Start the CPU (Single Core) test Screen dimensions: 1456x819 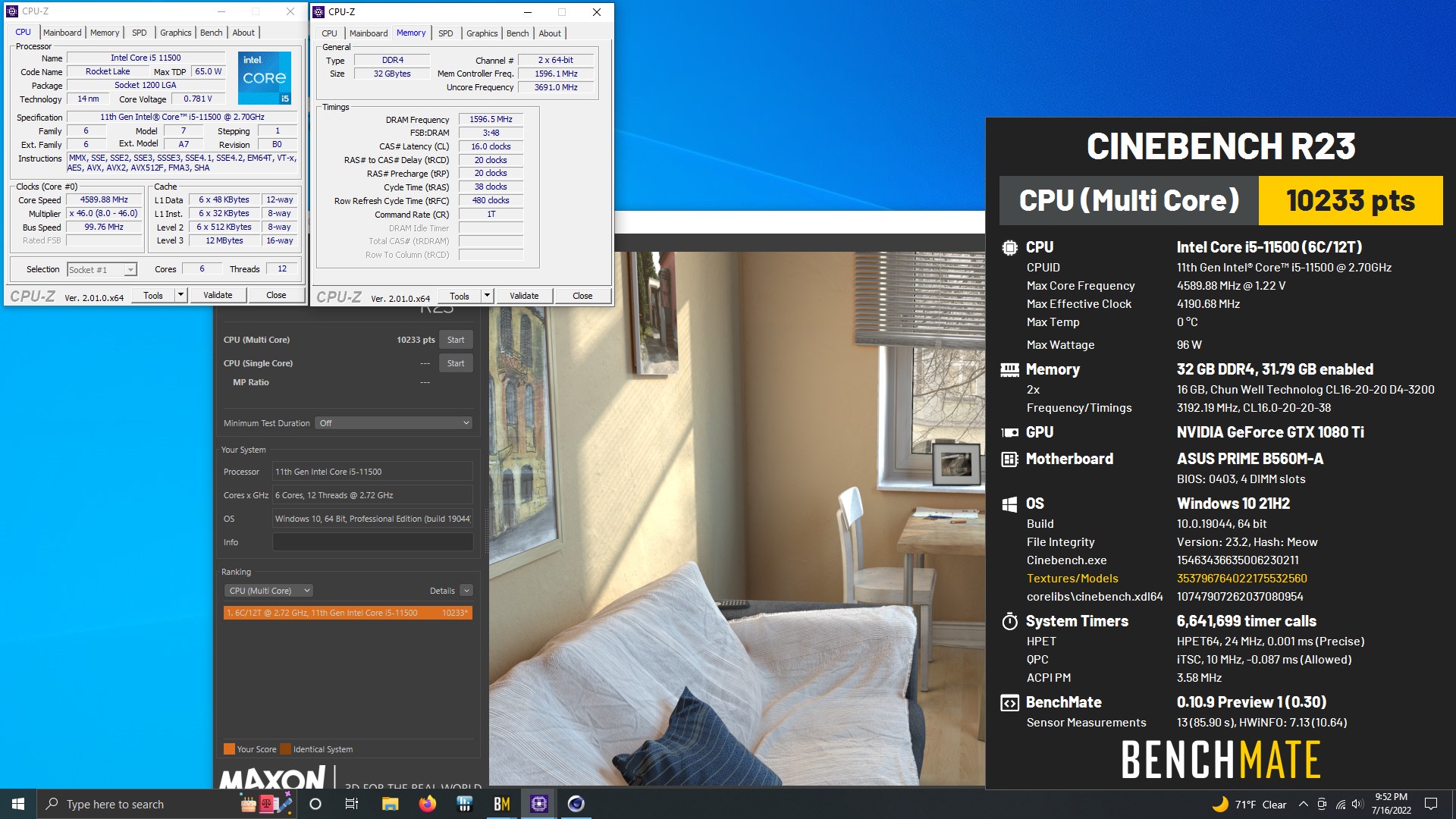point(456,363)
